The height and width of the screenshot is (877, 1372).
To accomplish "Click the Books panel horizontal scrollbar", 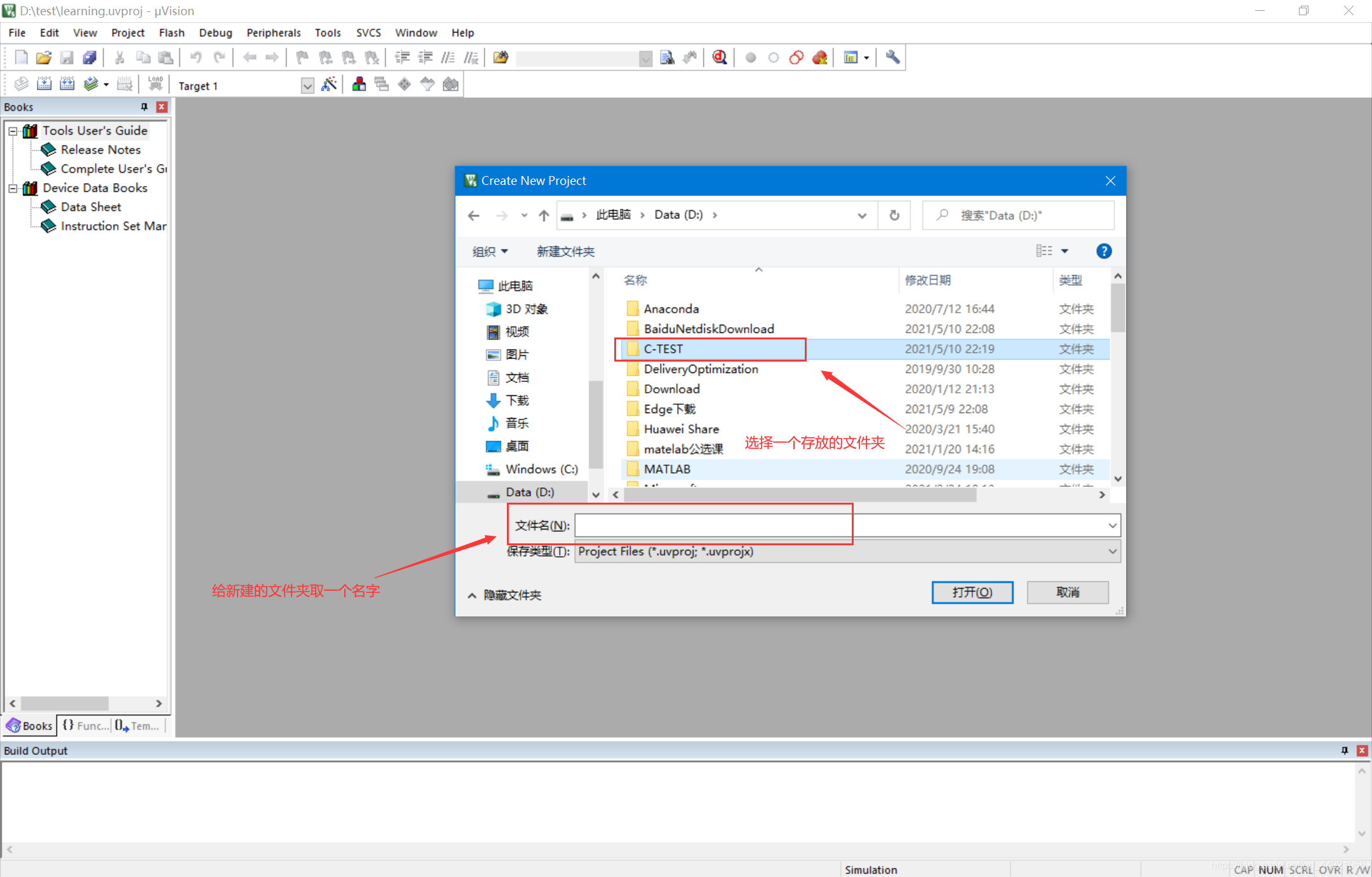I will [65, 704].
